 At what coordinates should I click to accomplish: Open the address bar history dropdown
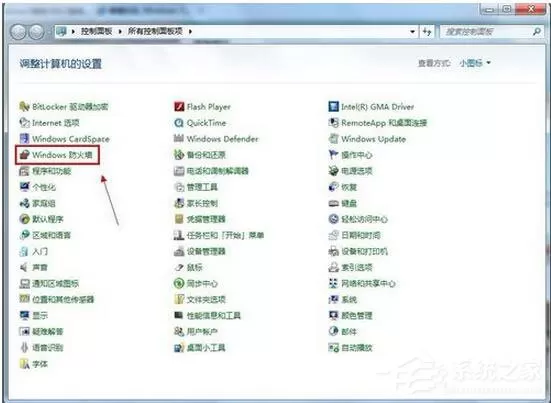pyautogui.click(x=413, y=32)
